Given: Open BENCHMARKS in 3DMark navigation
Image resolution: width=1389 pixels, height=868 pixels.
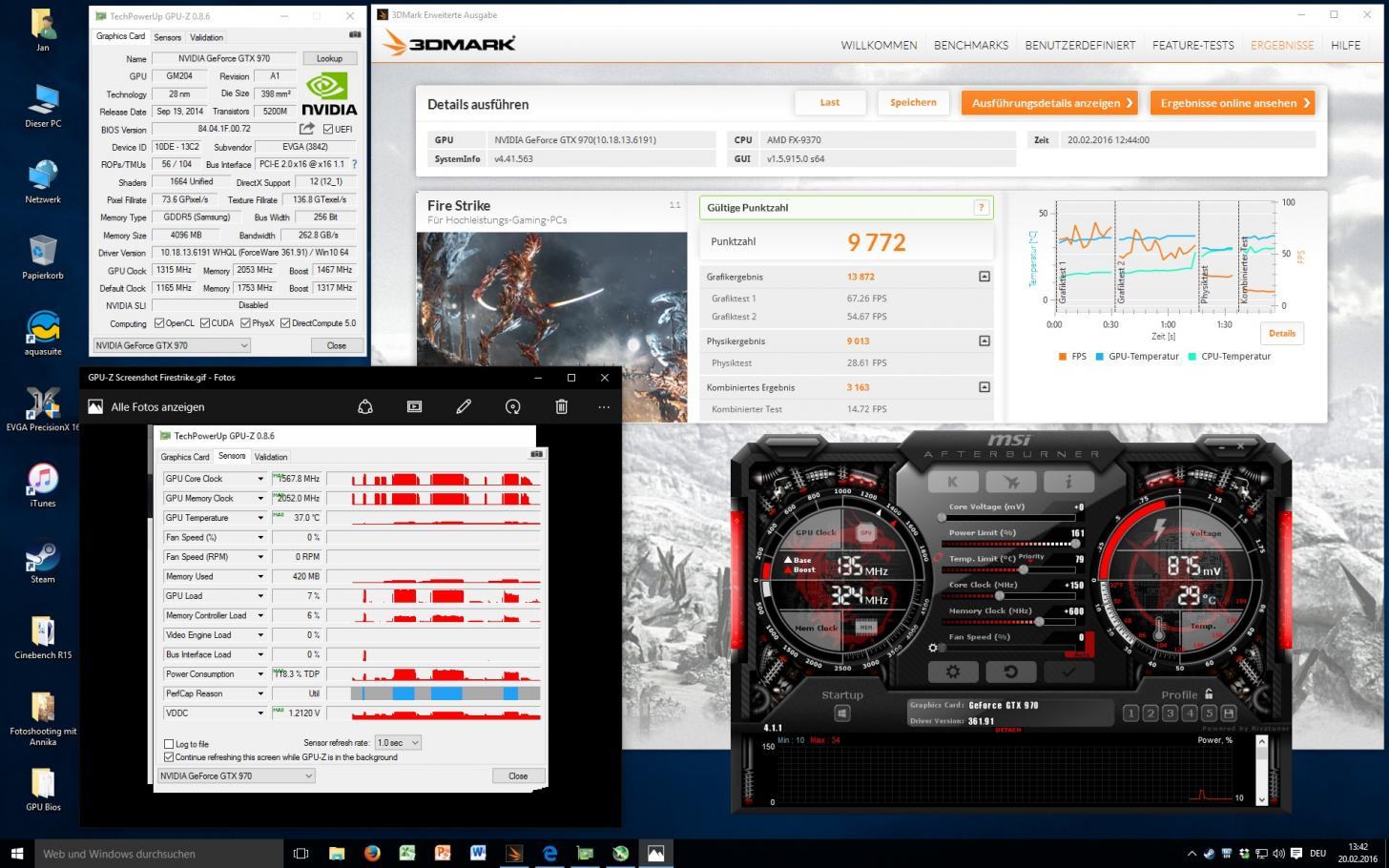Looking at the screenshot, I should click(x=970, y=45).
